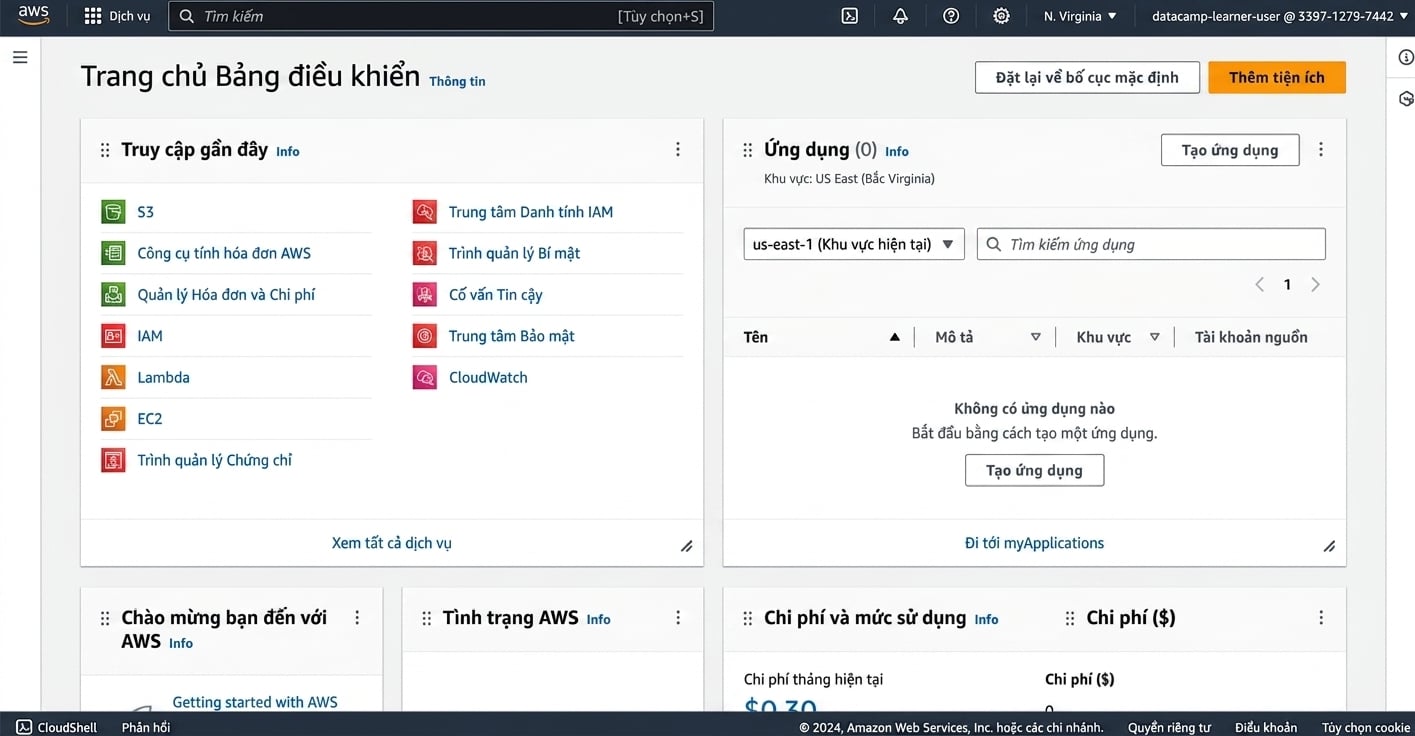Click the EC2 service icon
The image size is (1415, 736).
(113, 419)
